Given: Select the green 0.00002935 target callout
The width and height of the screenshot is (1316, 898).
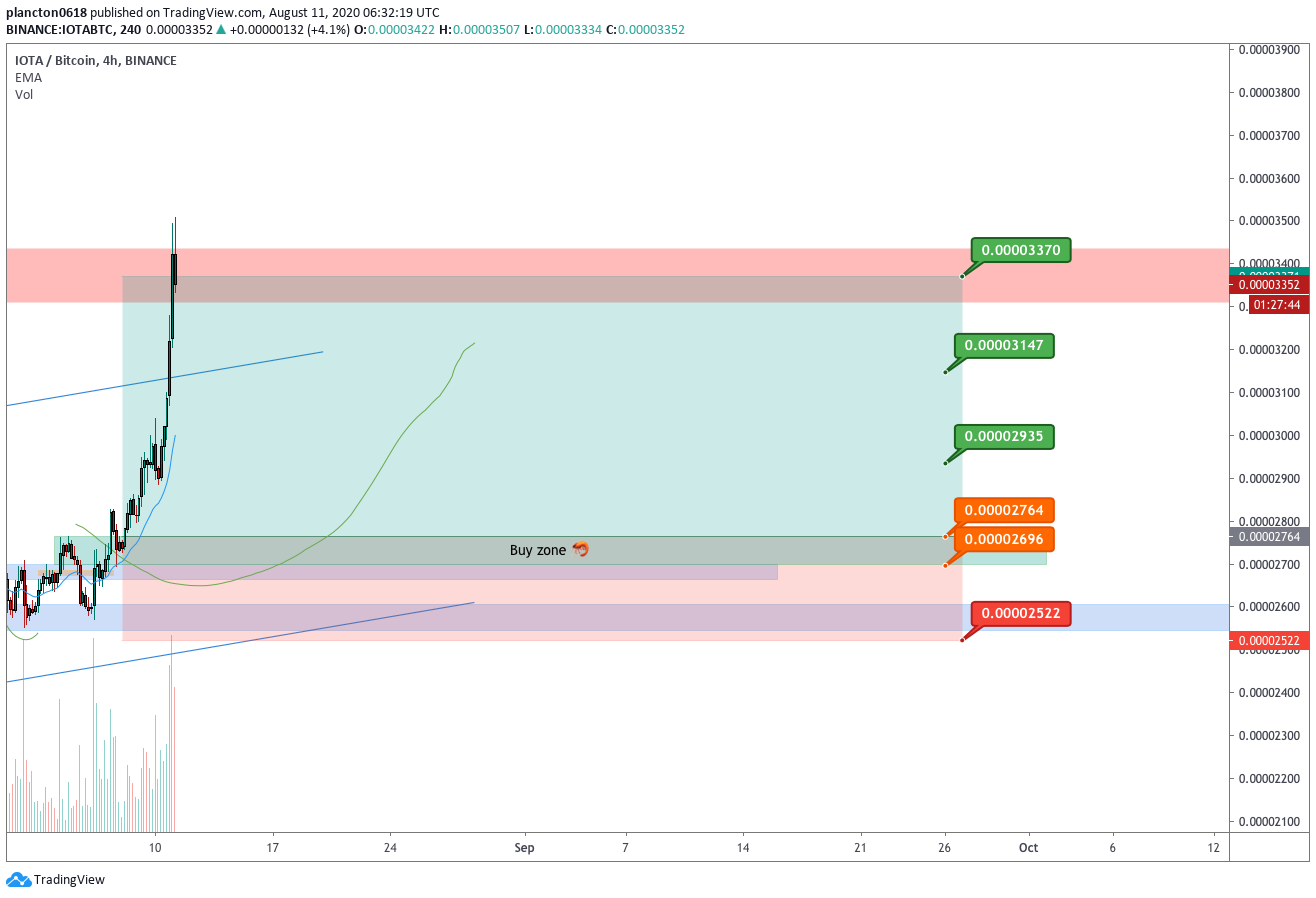Looking at the screenshot, I should (1004, 437).
